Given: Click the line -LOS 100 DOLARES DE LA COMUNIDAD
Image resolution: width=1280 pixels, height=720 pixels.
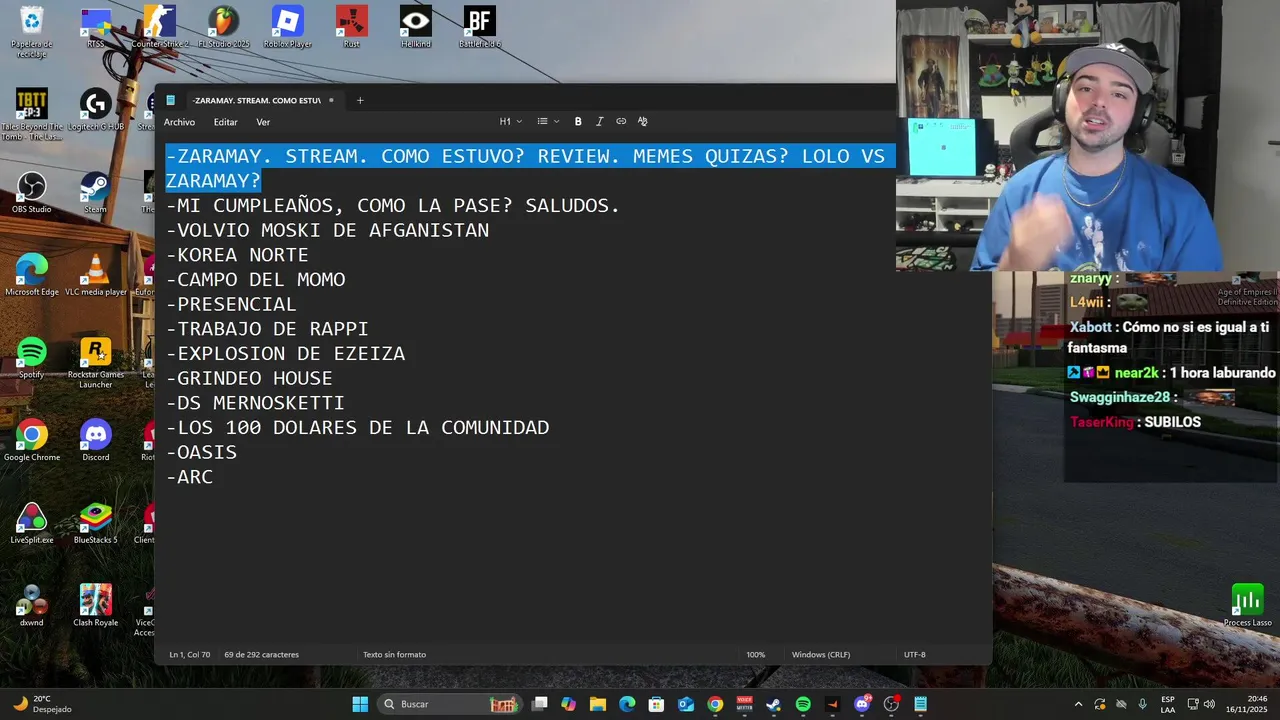Looking at the screenshot, I should tap(357, 428).
